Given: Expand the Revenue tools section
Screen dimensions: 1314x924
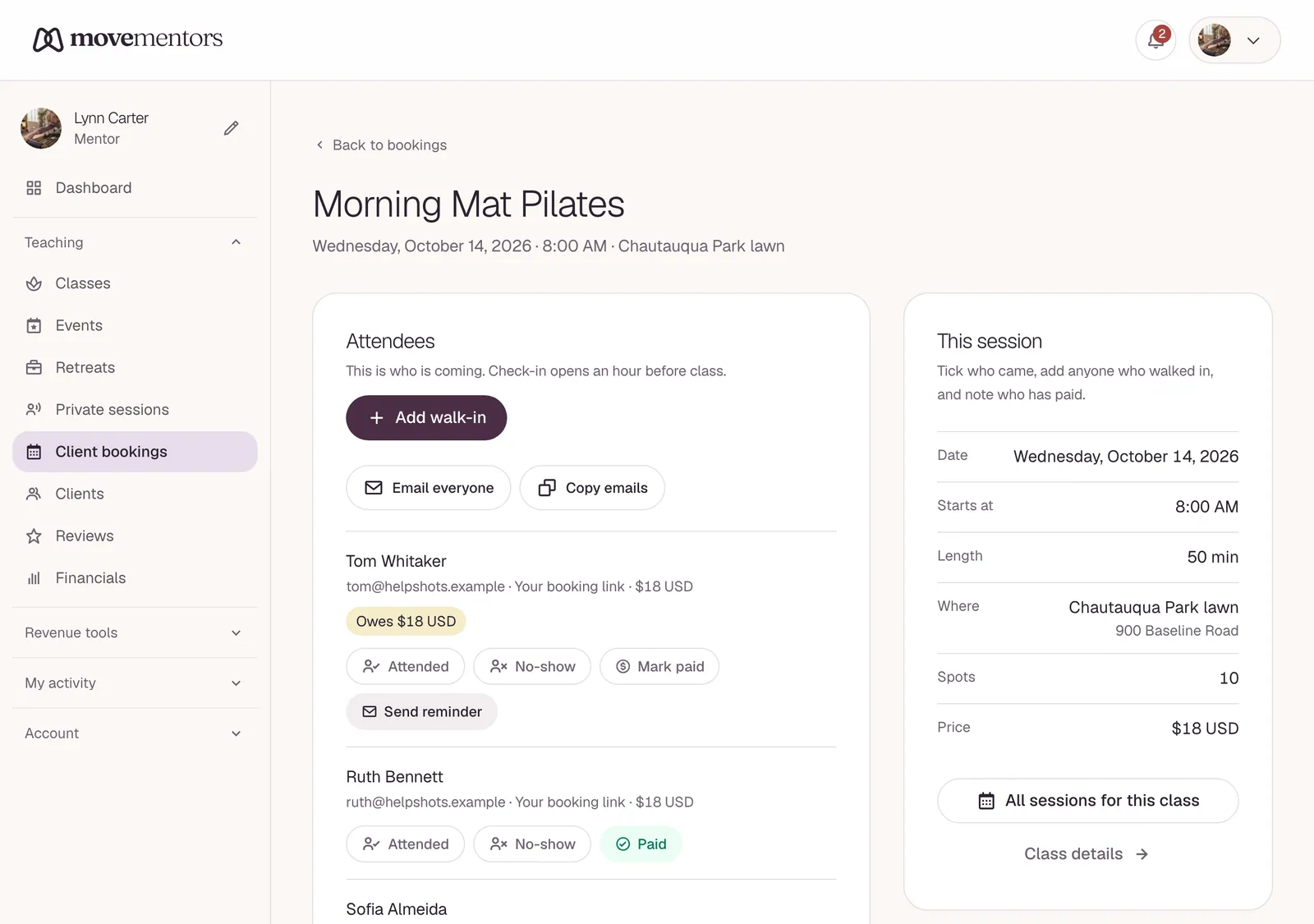Looking at the screenshot, I should (135, 632).
